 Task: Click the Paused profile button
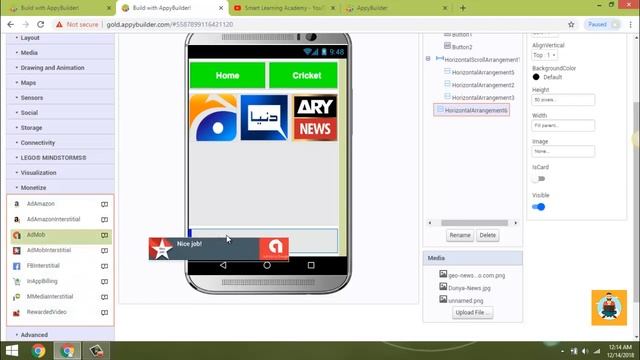click(x=602, y=24)
